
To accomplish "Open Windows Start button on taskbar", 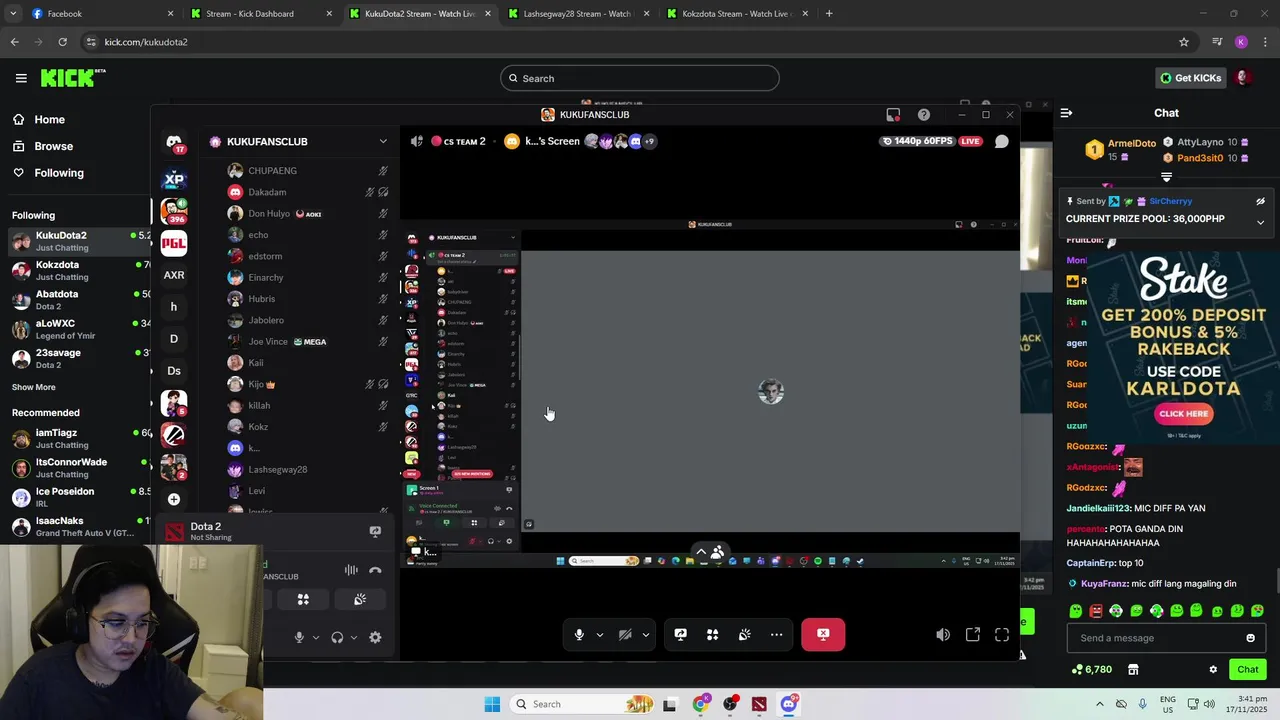I will pos(492,704).
